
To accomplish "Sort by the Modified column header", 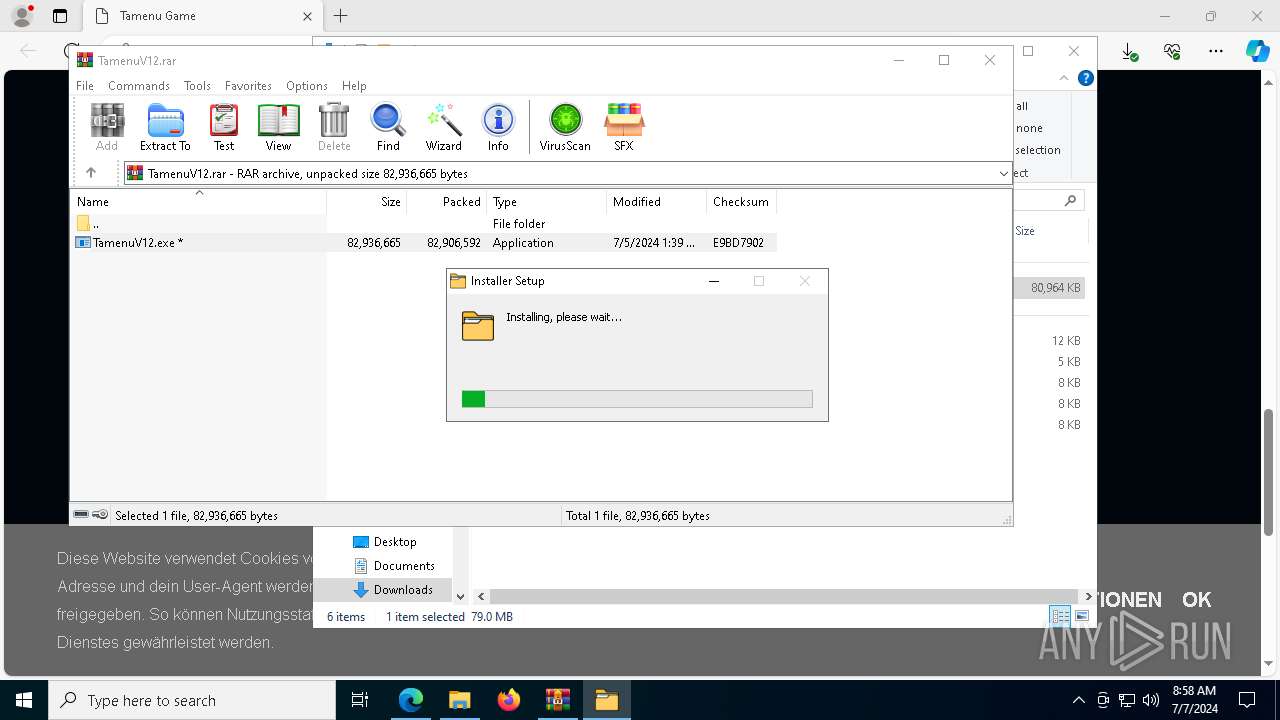I will (x=656, y=202).
